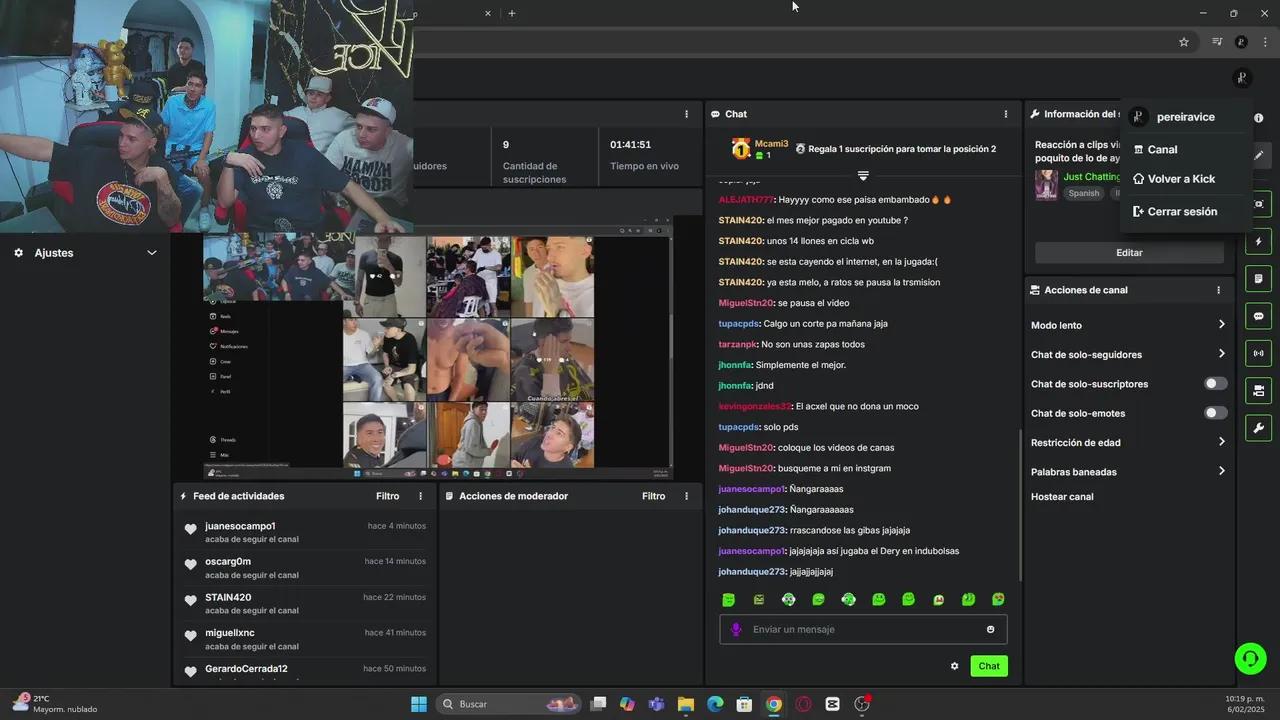The height and width of the screenshot is (720, 1280).
Task: Click the lightning bolt icon in right sidebar
Action: pyautogui.click(x=1258, y=242)
